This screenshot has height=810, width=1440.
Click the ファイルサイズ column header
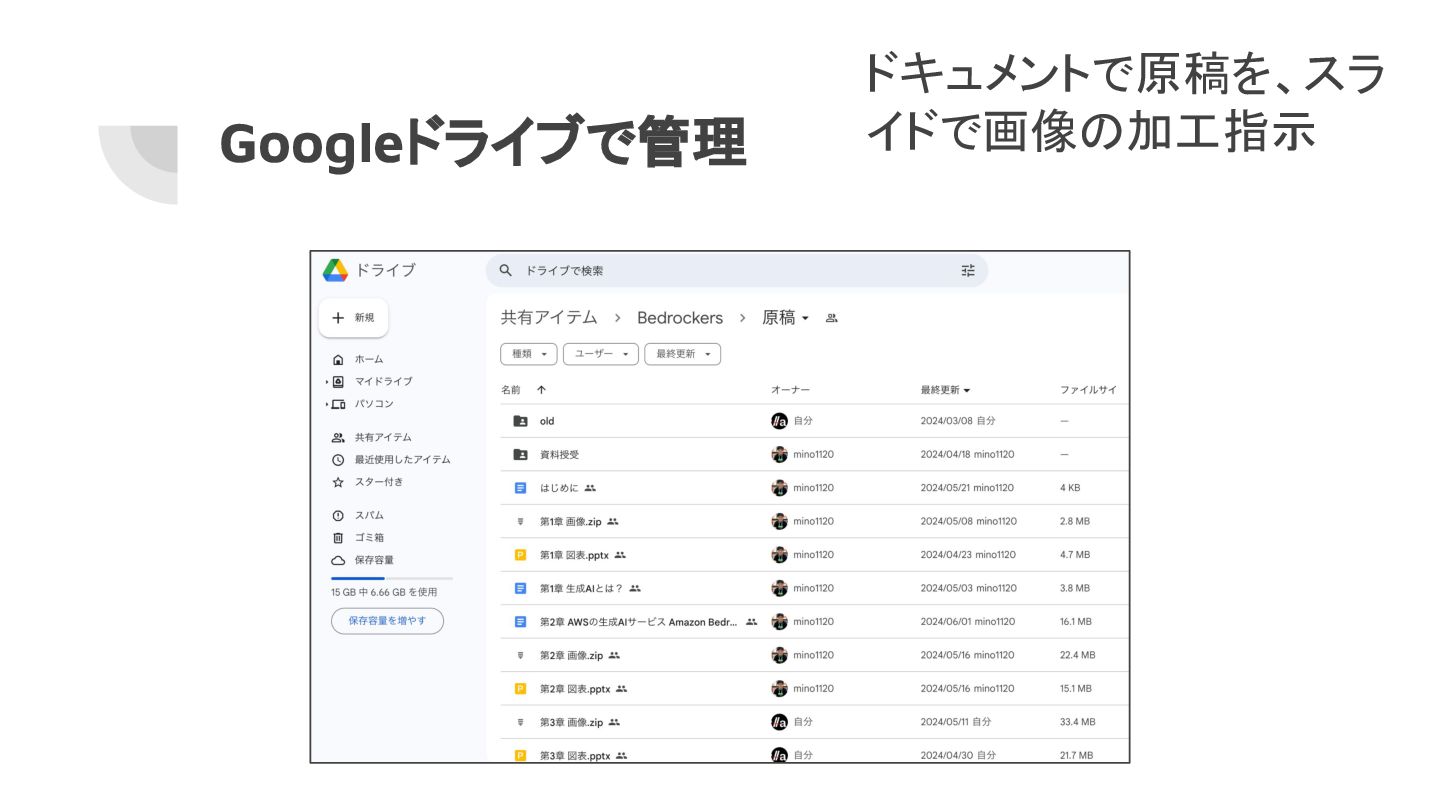click(x=1089, y=390)
